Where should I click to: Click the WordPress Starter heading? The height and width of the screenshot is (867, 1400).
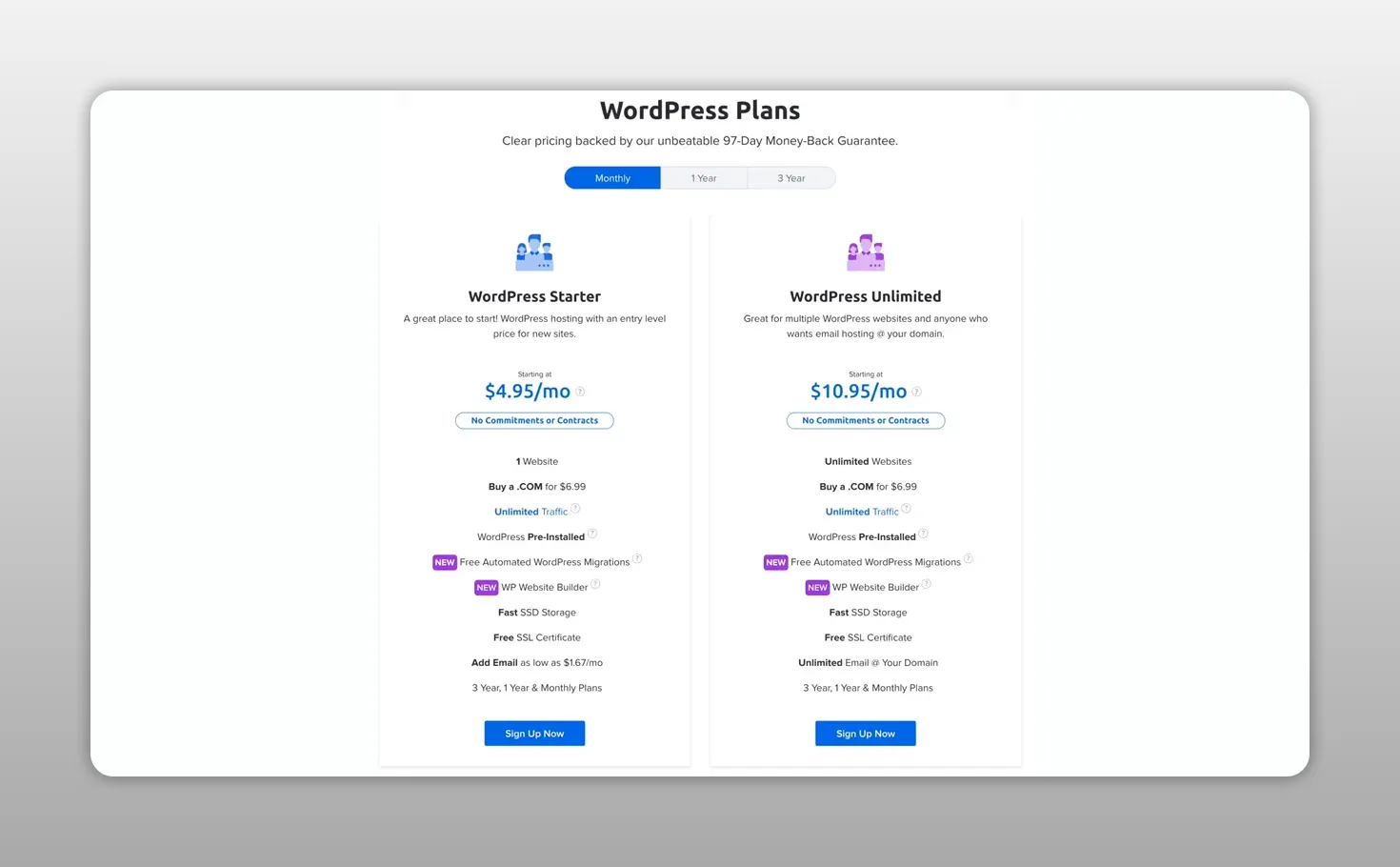tap(534, 296)
